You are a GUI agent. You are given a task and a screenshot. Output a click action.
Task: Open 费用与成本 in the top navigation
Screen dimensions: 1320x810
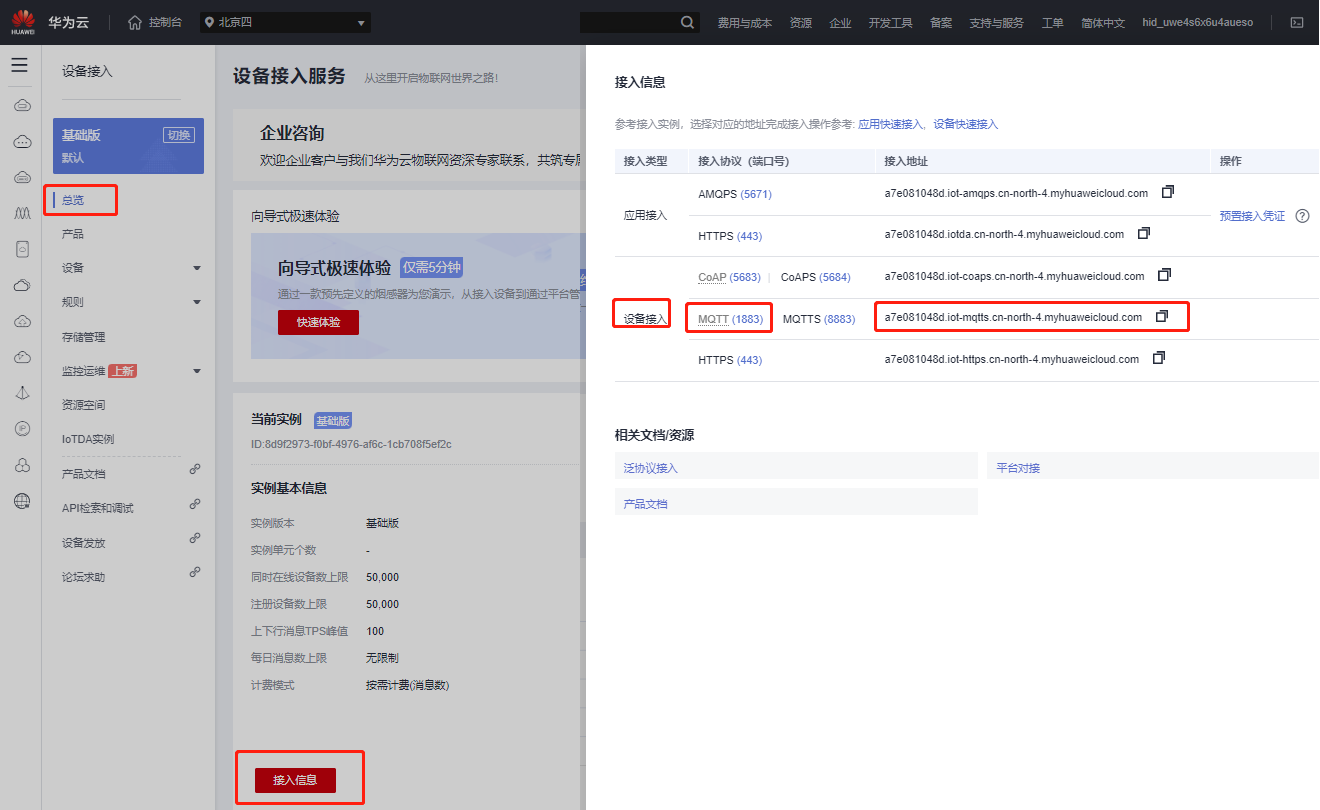744,23
